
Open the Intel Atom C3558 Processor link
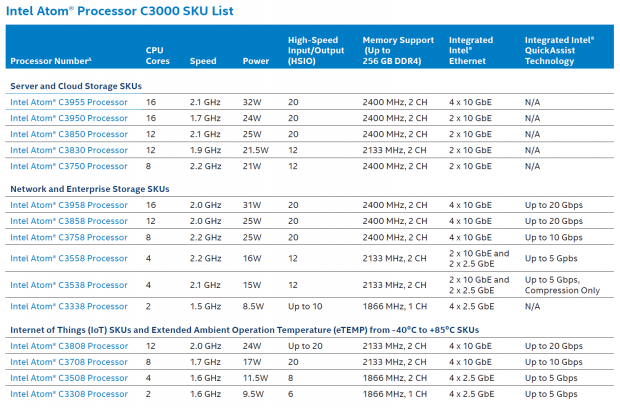(x=69, y=259)
